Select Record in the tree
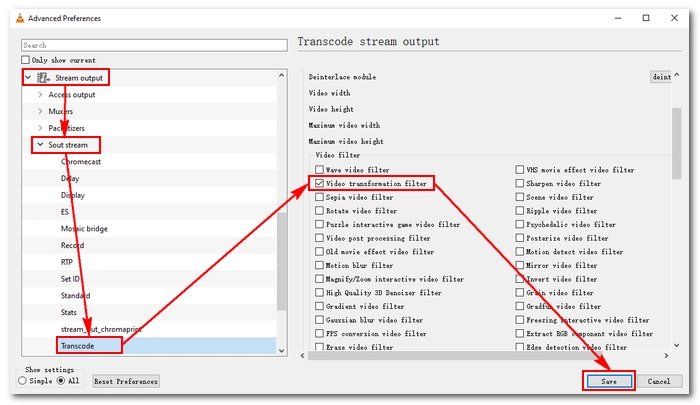 point(72,246)
